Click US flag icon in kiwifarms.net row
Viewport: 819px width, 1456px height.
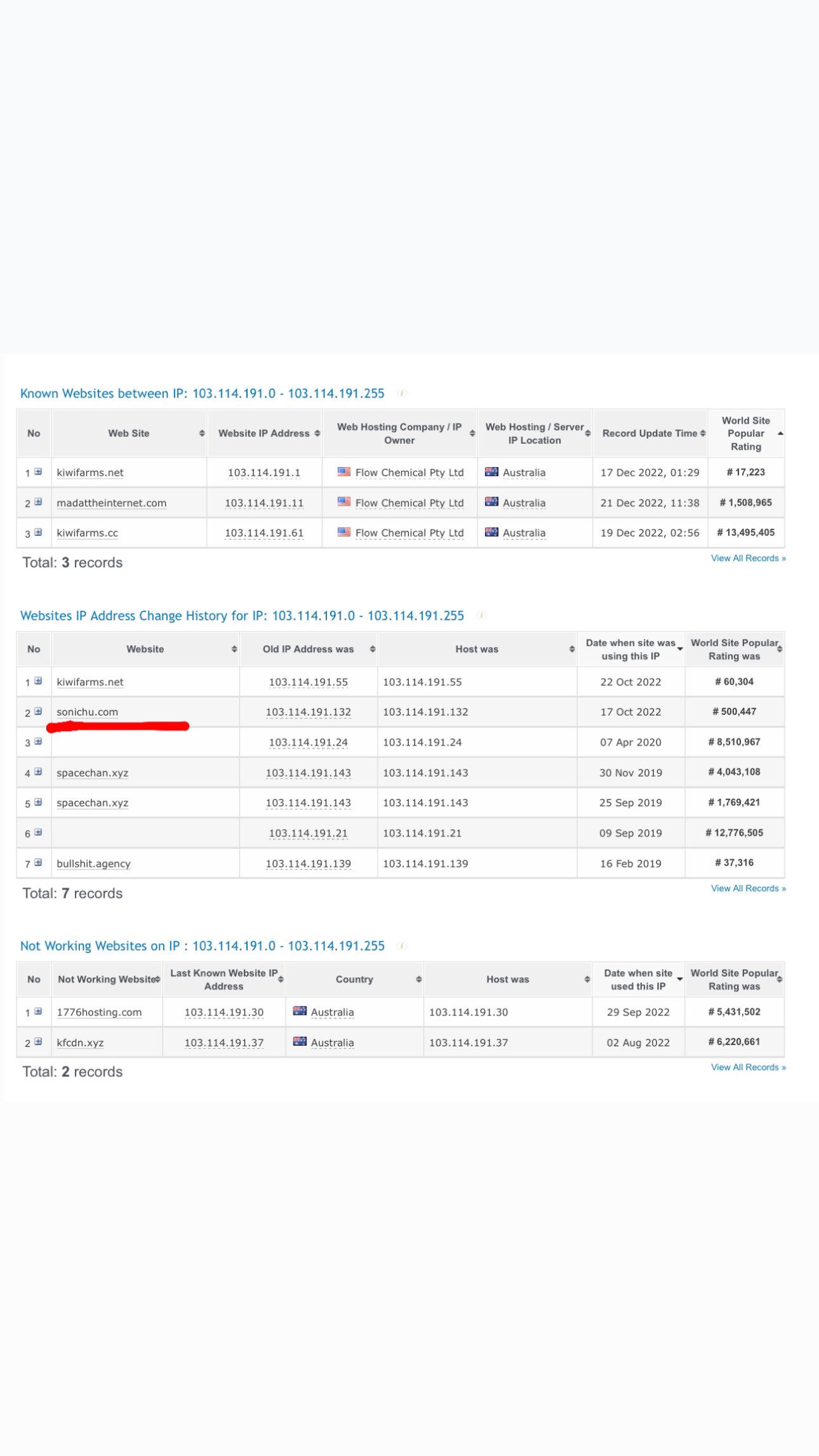[344, 472]
